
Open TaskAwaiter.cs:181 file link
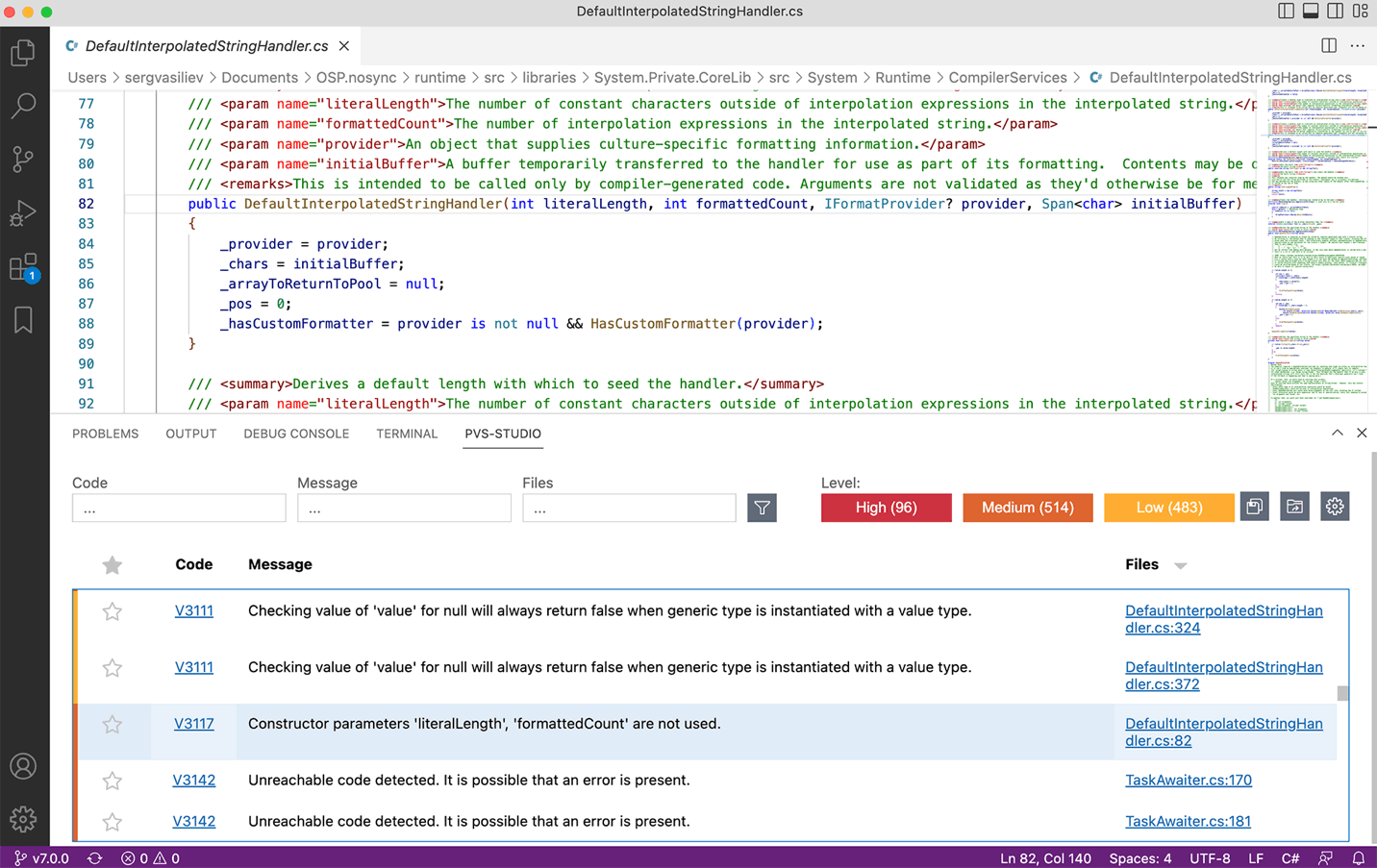[1188, 821]
